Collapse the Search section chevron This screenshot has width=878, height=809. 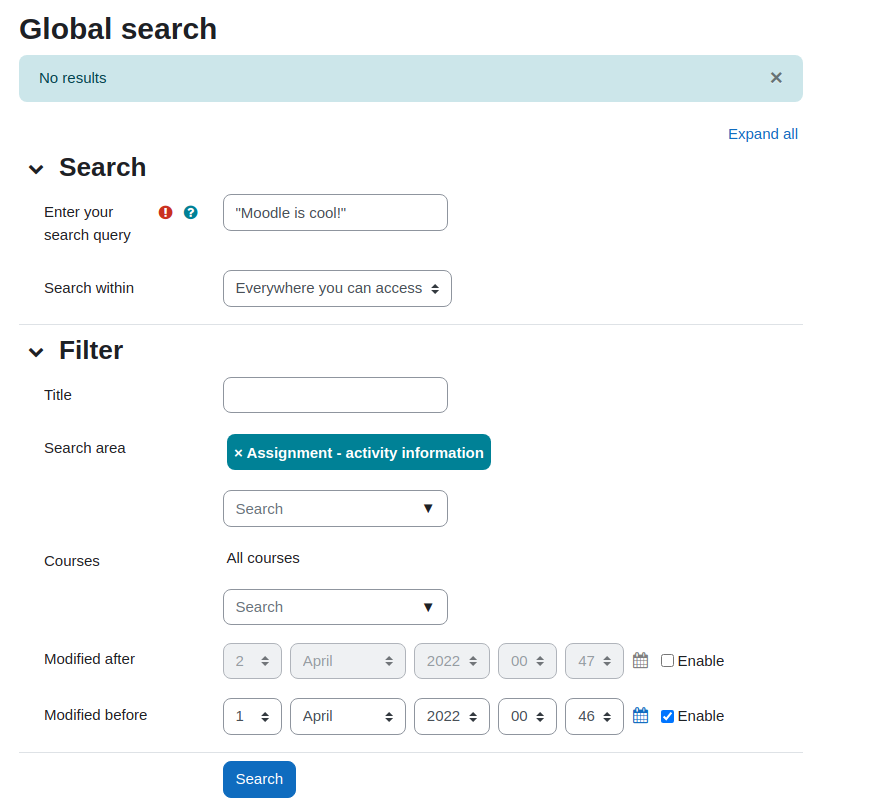pyautogui.click(x=36, y=169)
